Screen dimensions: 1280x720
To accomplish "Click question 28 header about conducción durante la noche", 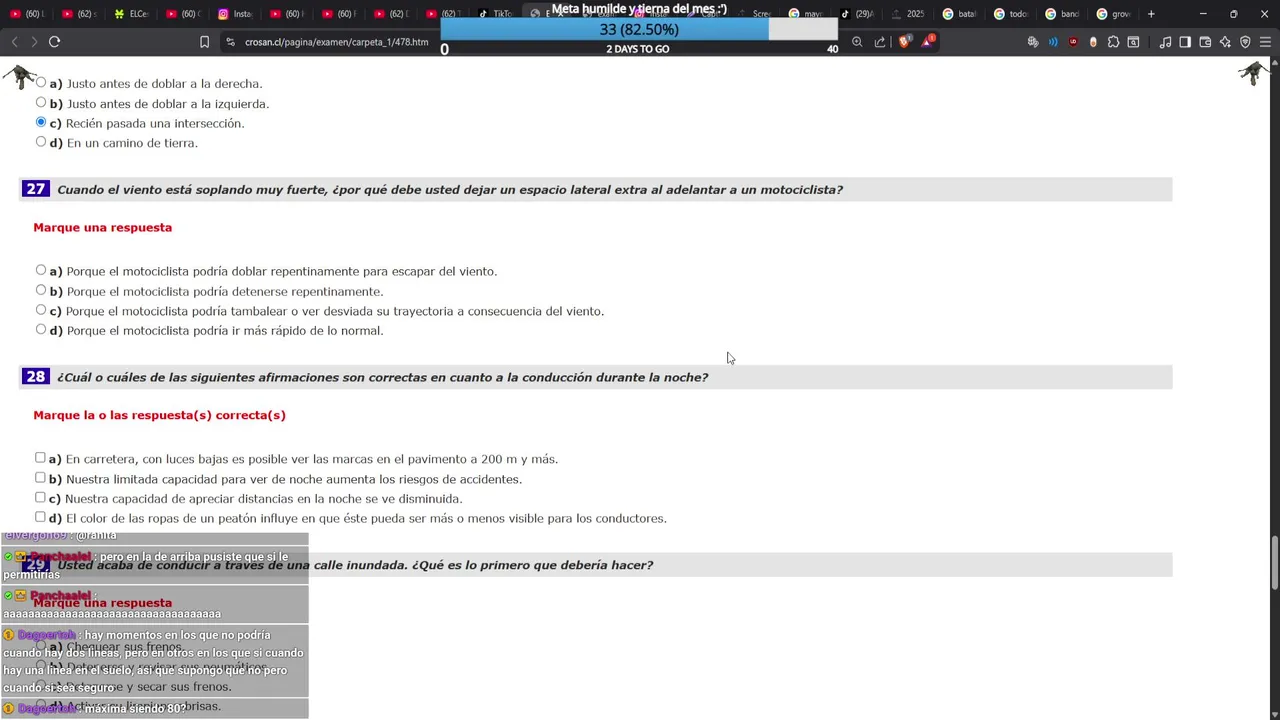I will point(382,377).
